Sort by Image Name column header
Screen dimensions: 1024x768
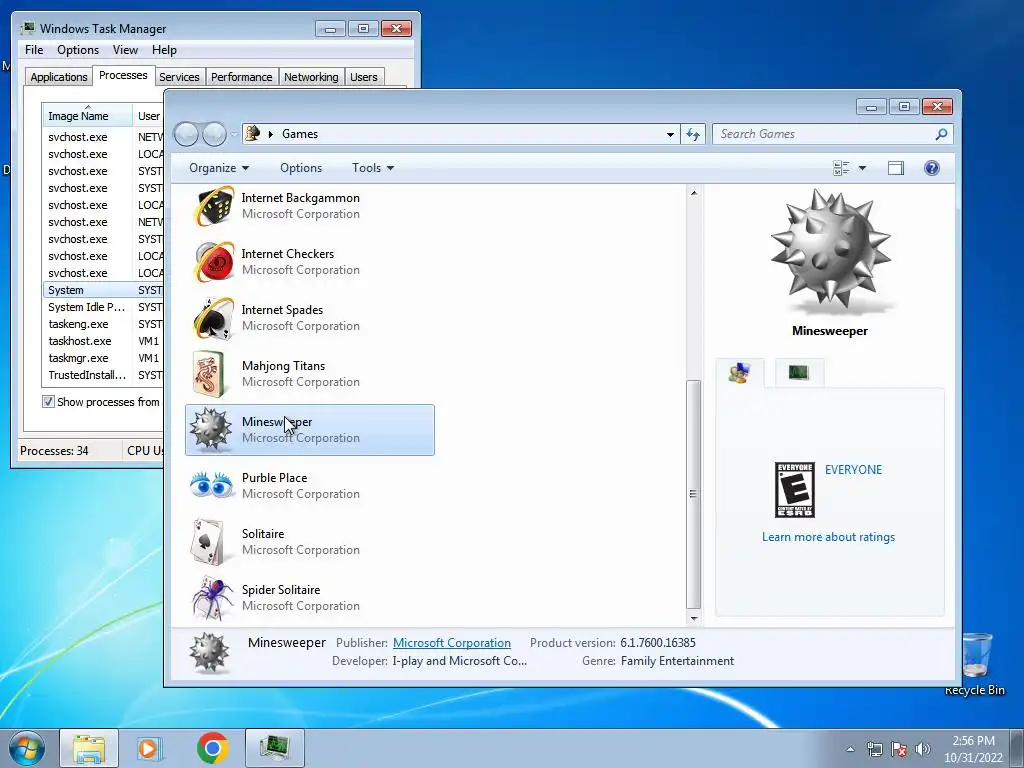point(87,116)
